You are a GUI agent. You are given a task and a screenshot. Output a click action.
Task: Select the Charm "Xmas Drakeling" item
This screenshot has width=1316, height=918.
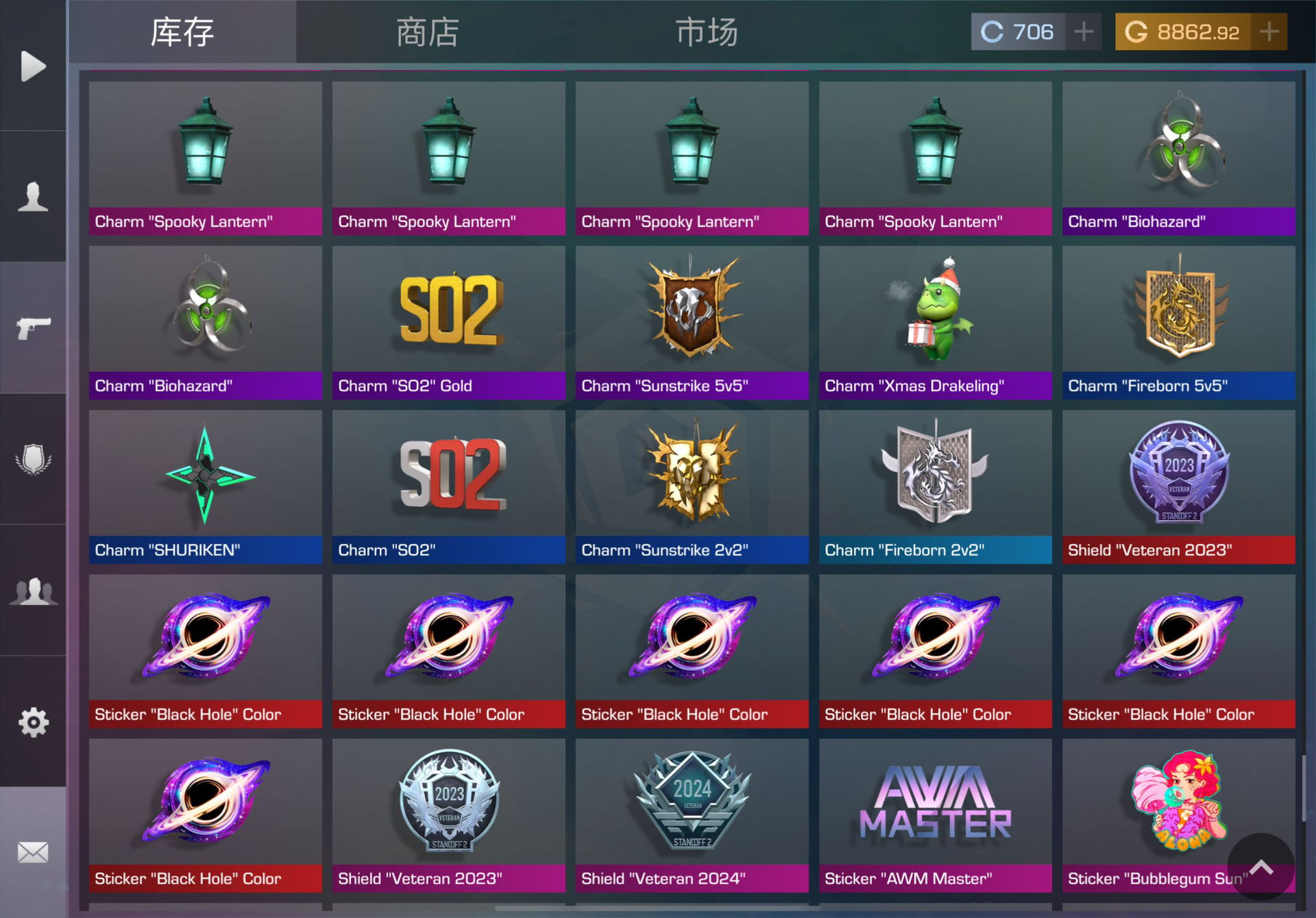point(935,323)
